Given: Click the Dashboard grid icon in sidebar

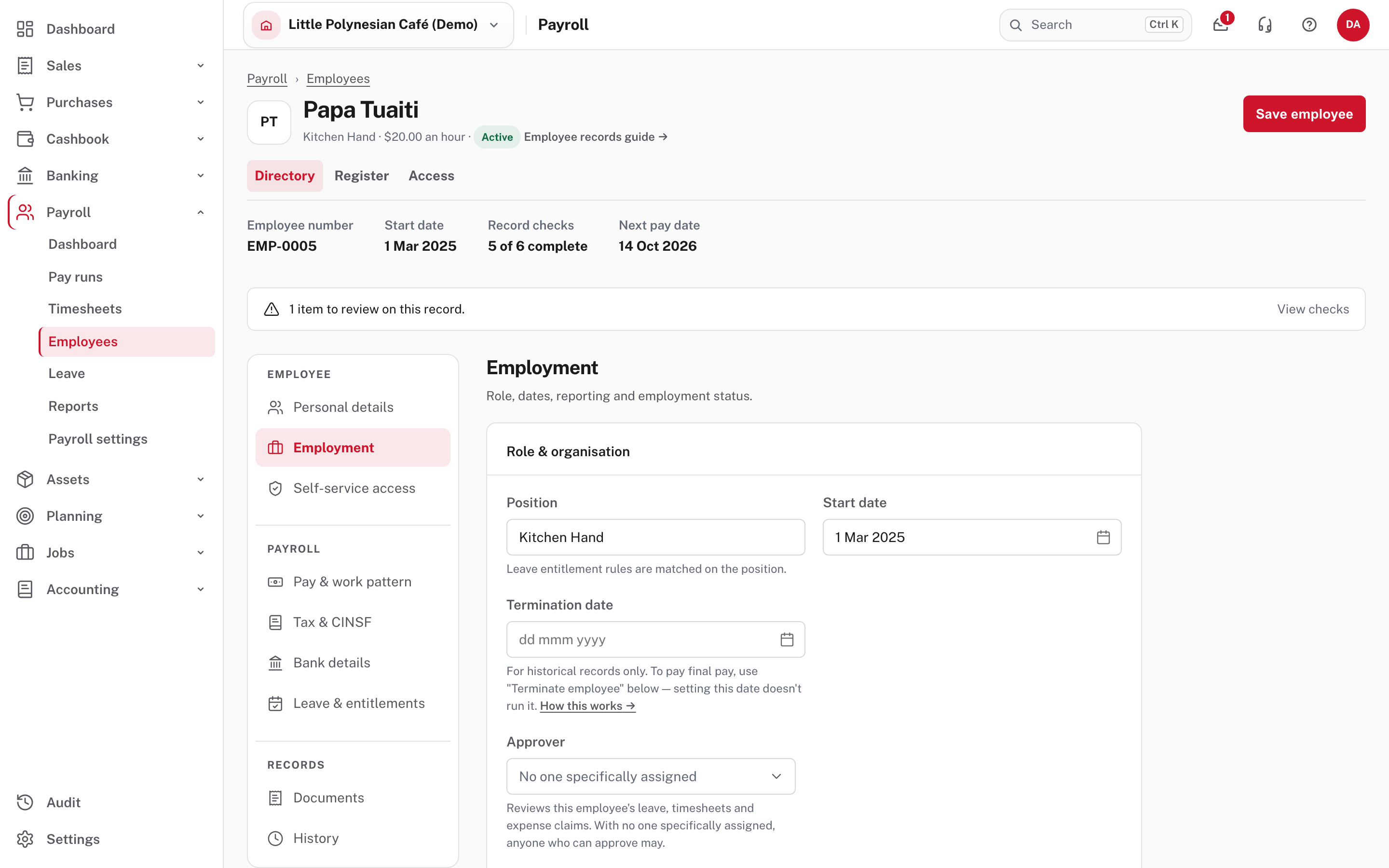Looking at the screenshot, I should pyautogui.click(x=25, y=29).
